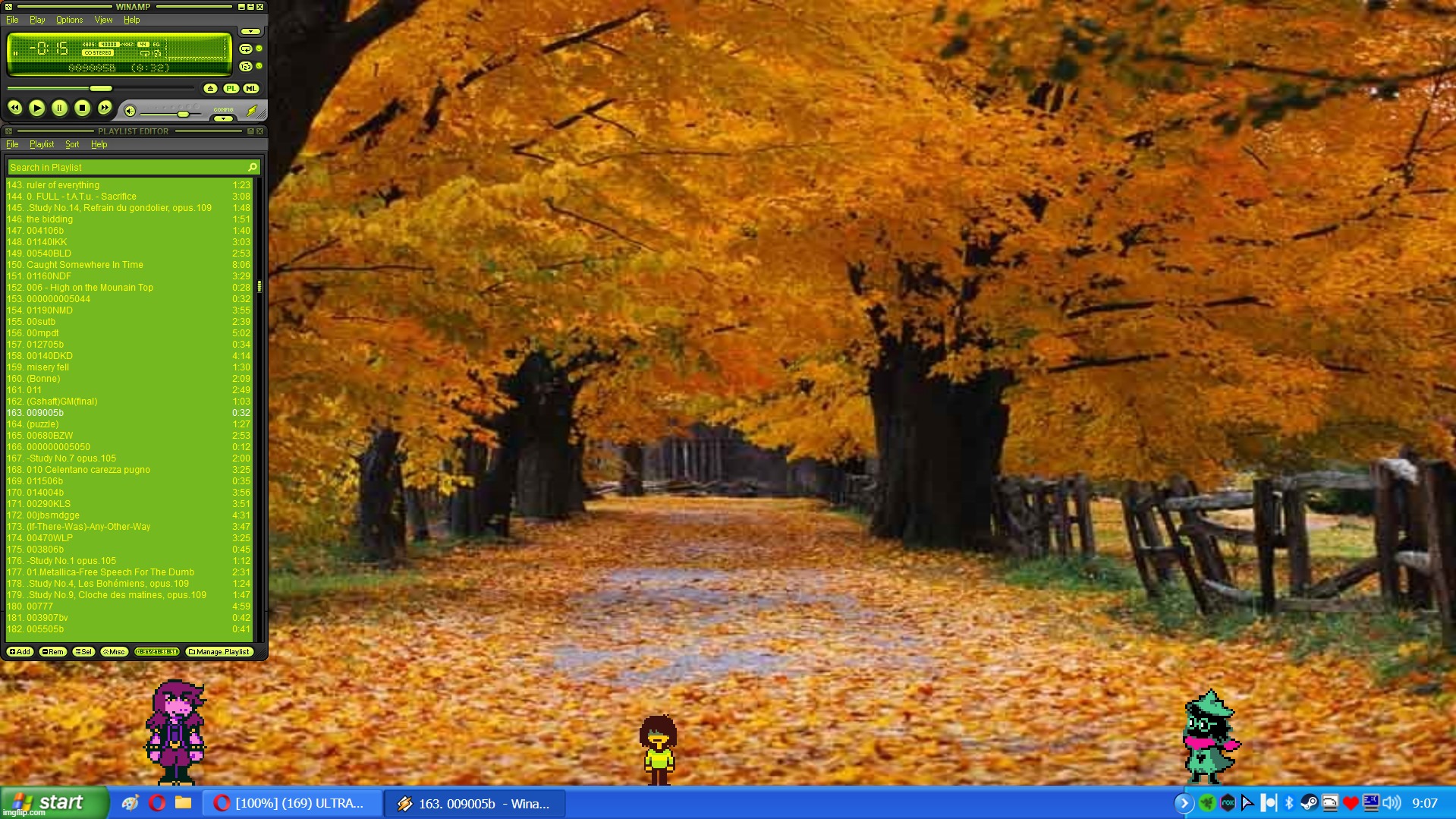This screenshot has height=819, width=1456.
Task: Click the Winamp lightning bolt logo
Action: point(253,111)
